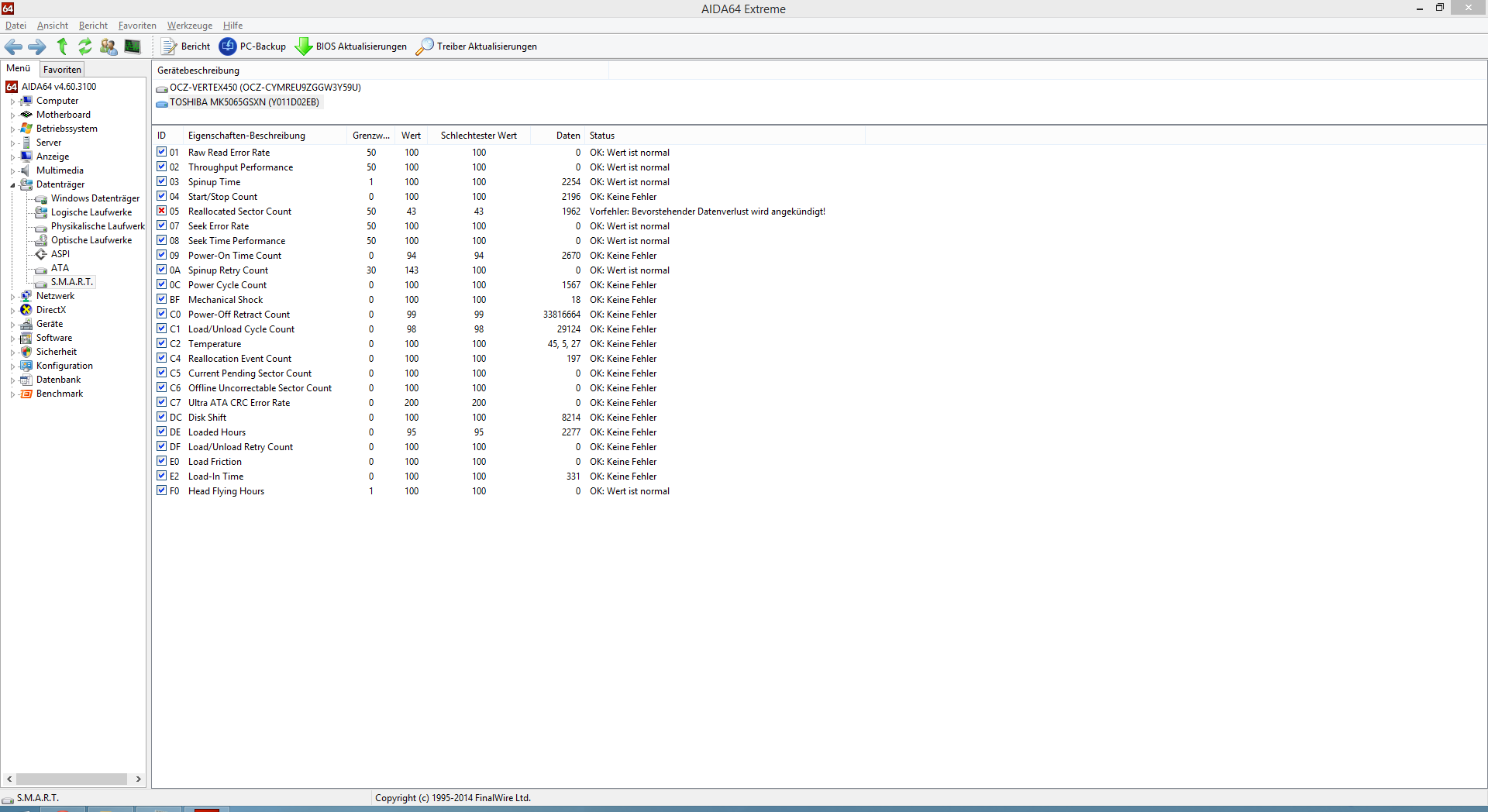Click BIOS Aktualisierungen green arrow icon

pyautogui.click(x=304, y=46)
